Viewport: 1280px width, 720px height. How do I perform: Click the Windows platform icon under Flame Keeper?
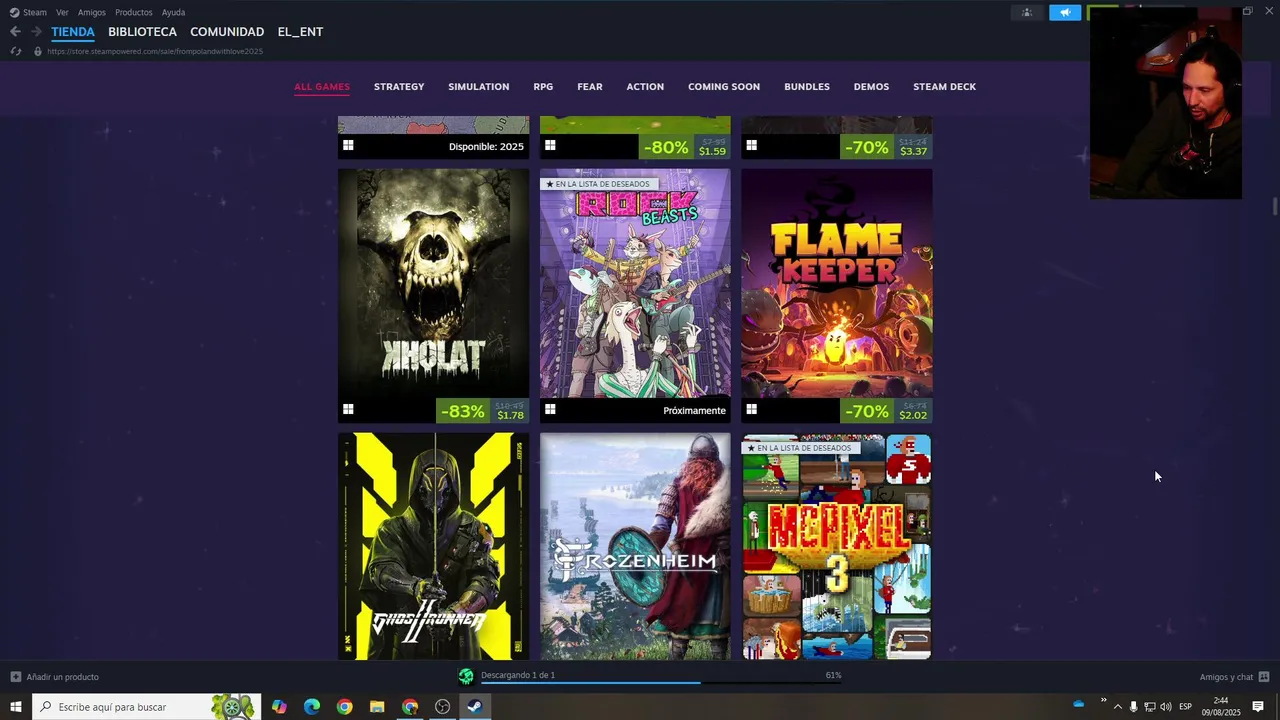coord(752,410)
